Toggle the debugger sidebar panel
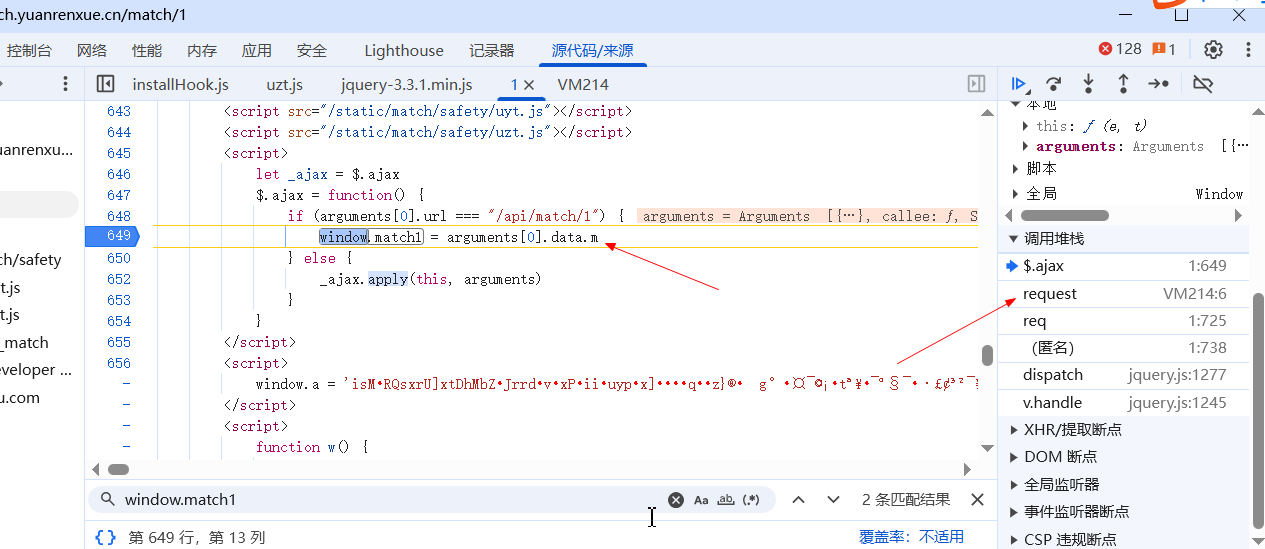Image resolution: width=1265 pixels, height=549 pixels. (977, 85)
